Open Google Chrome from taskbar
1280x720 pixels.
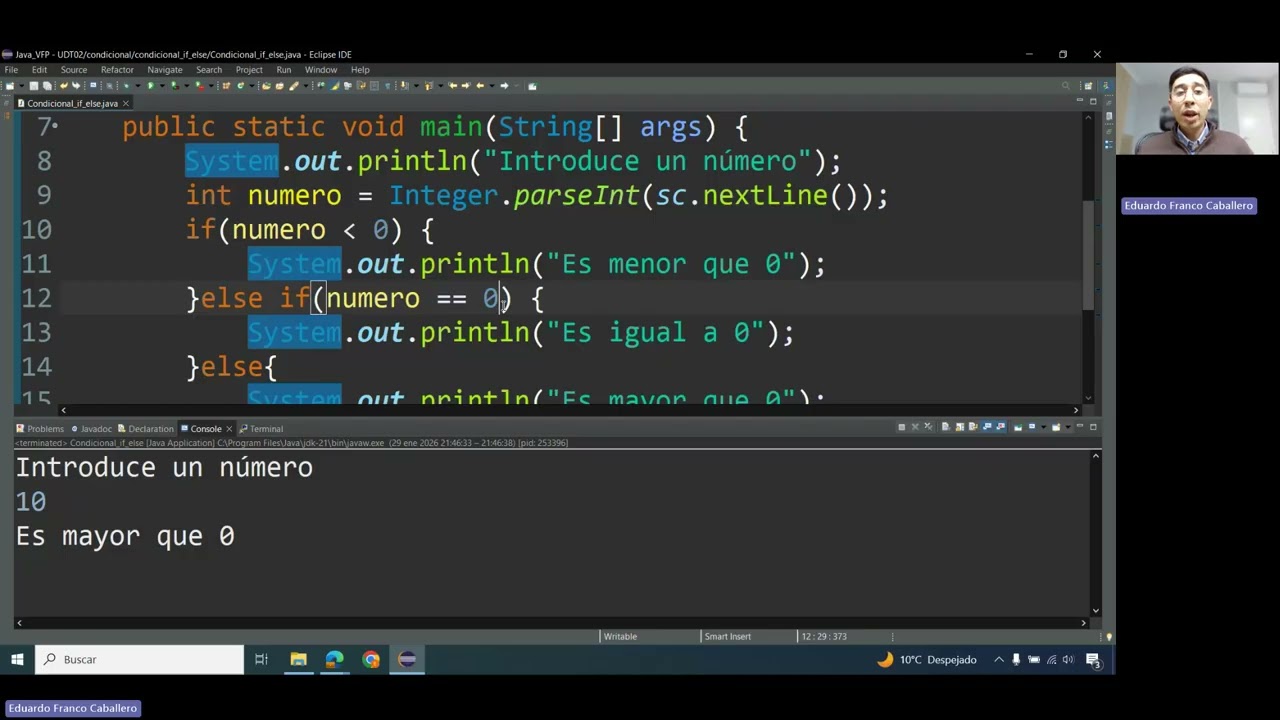tap(371, 659)
